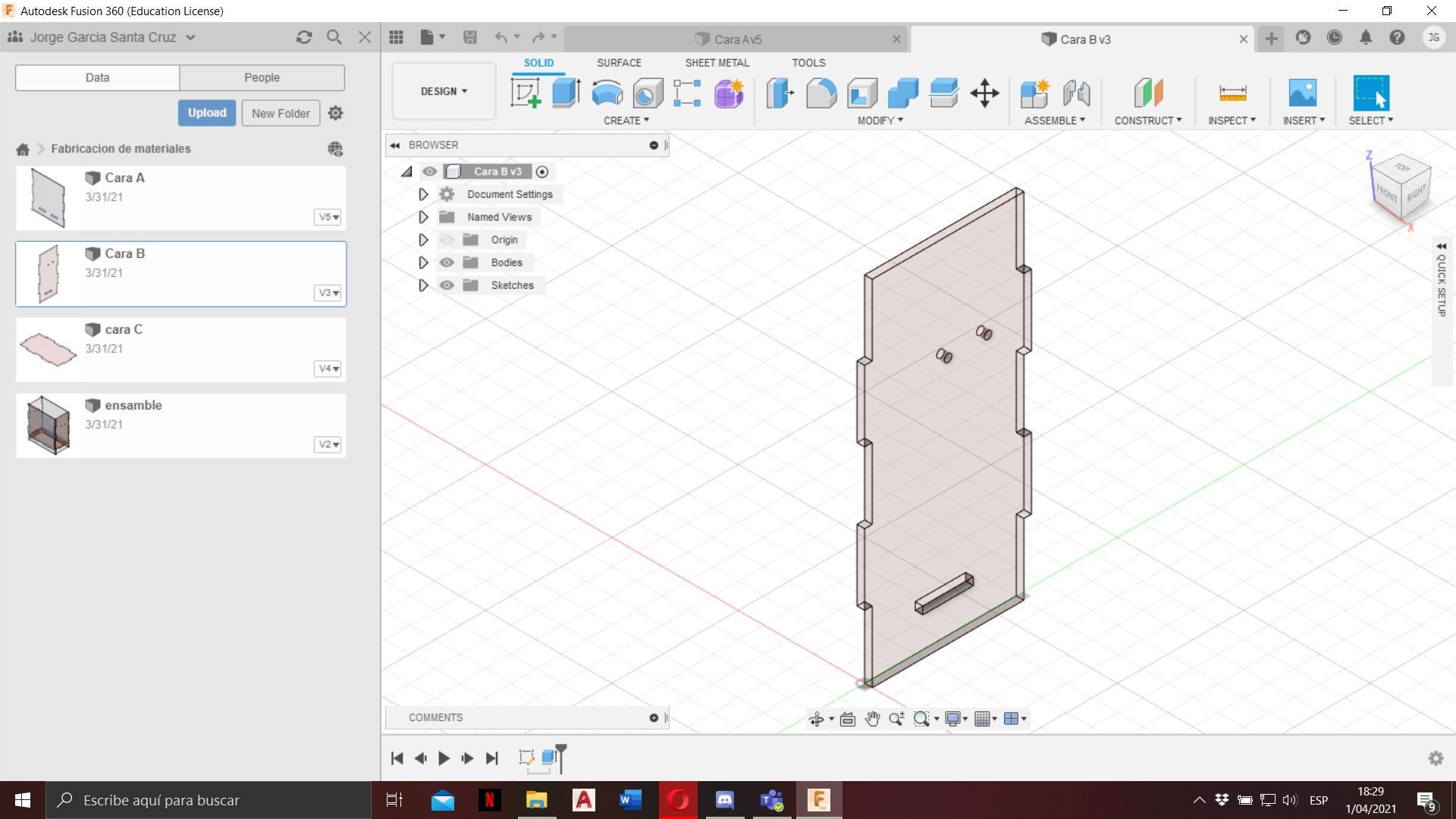Refresh the data panel
Screen dimensions: 1456x819
click(304, 37)
